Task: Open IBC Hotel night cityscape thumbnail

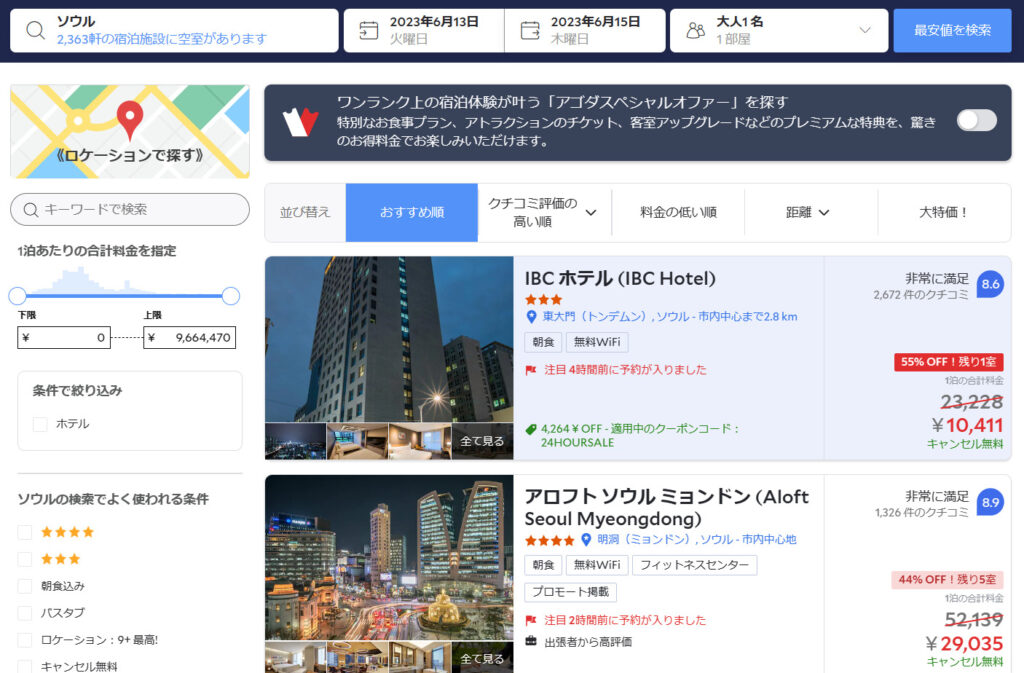Action: pyautogui.click(x=295, y=441)
